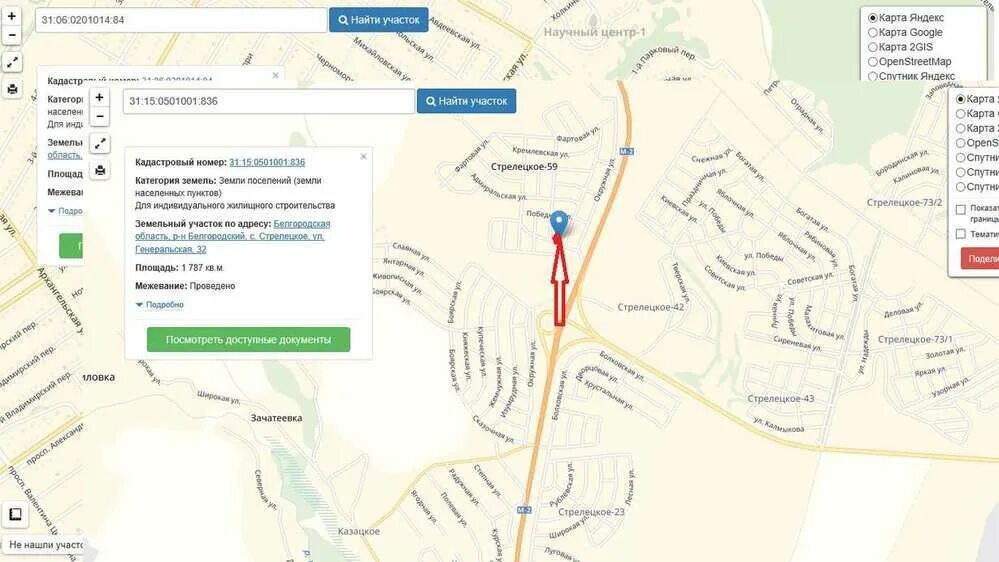This screenshot has height=562, width=999.
Task: Zoom out with outer map minus button
Action: 11,35
